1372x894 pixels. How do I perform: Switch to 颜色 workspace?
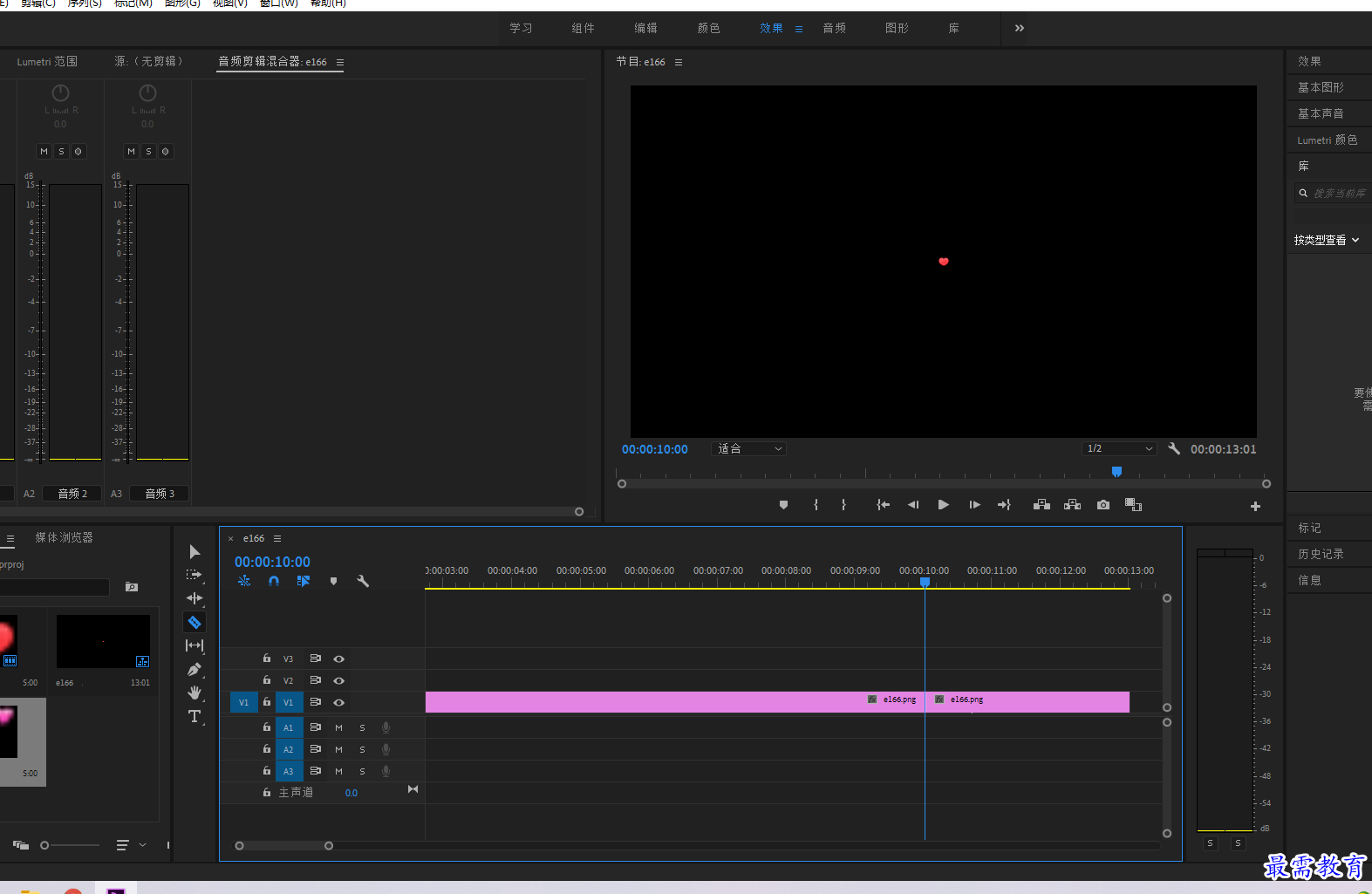[x=708, y=28]
